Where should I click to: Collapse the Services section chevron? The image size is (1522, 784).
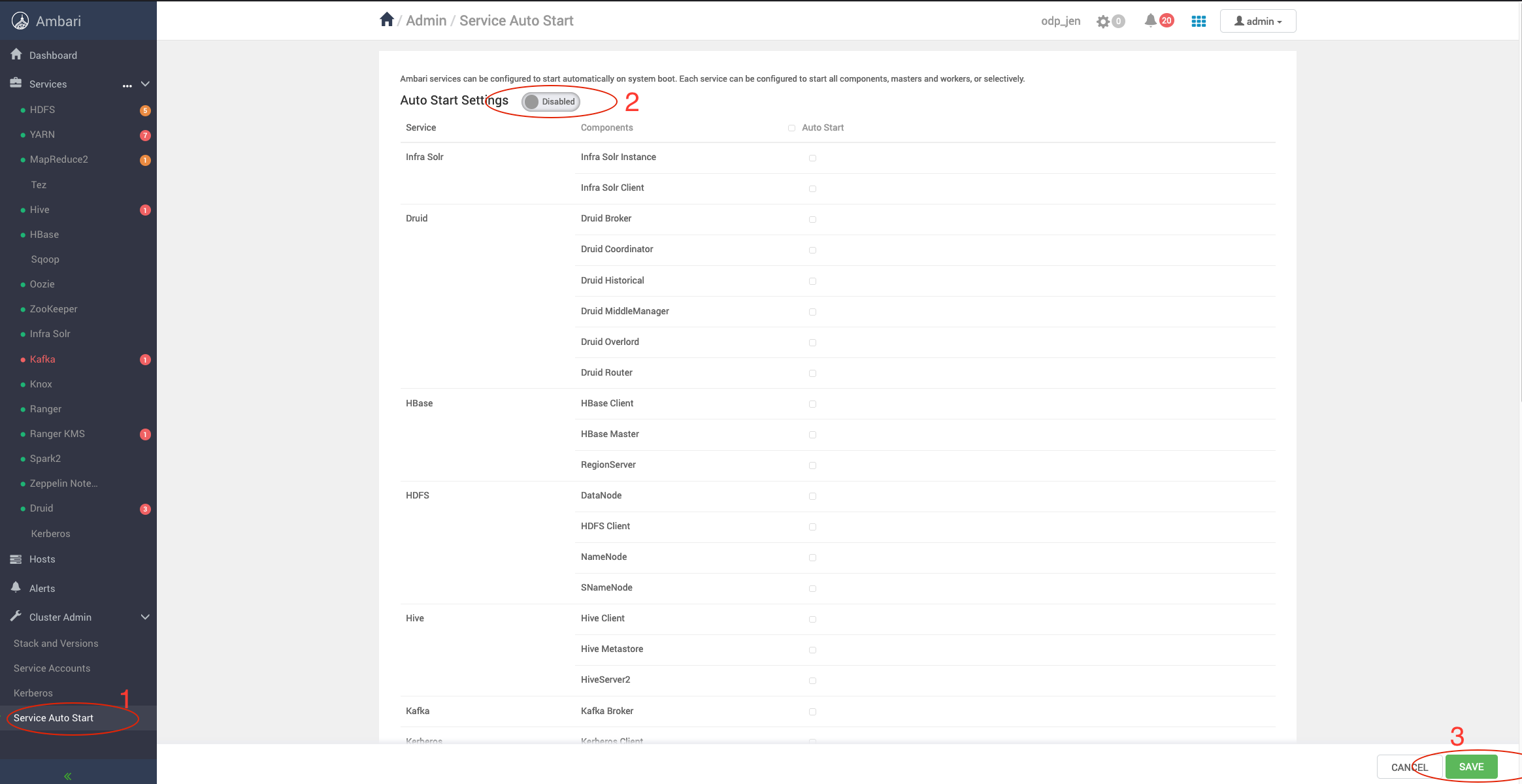[x=145, y=84]
